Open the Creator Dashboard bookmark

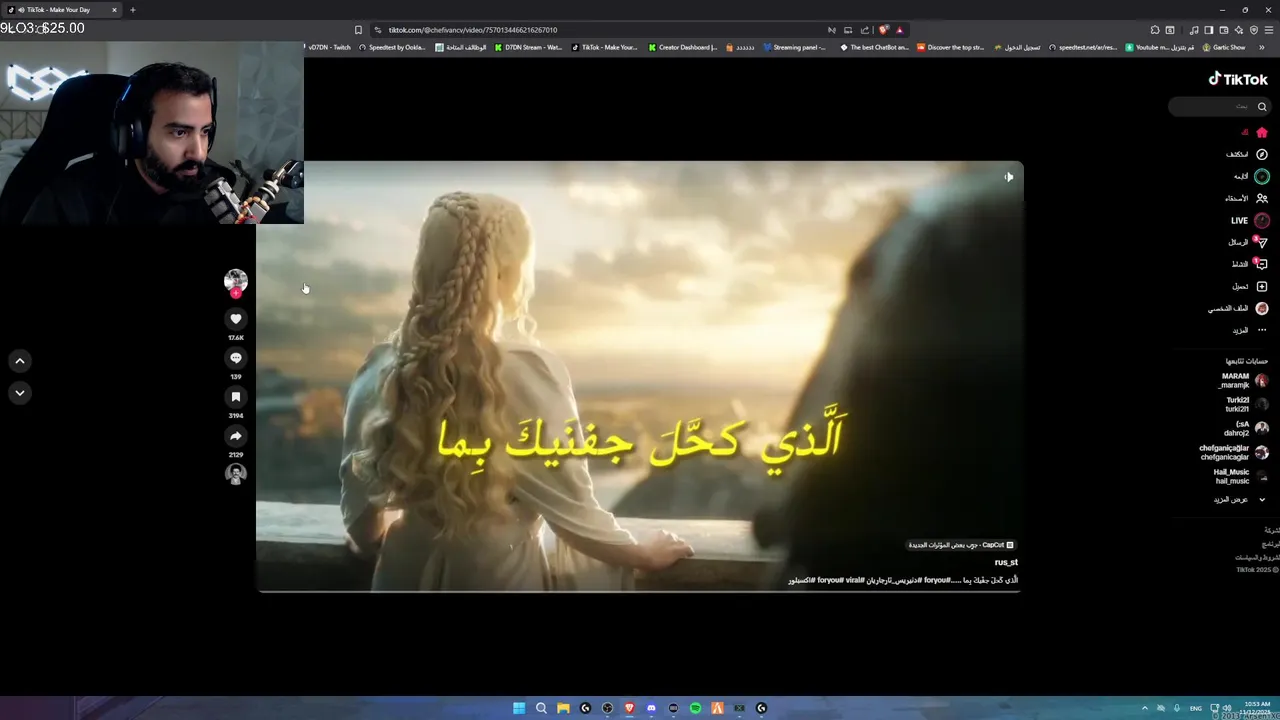pos(683,47)
